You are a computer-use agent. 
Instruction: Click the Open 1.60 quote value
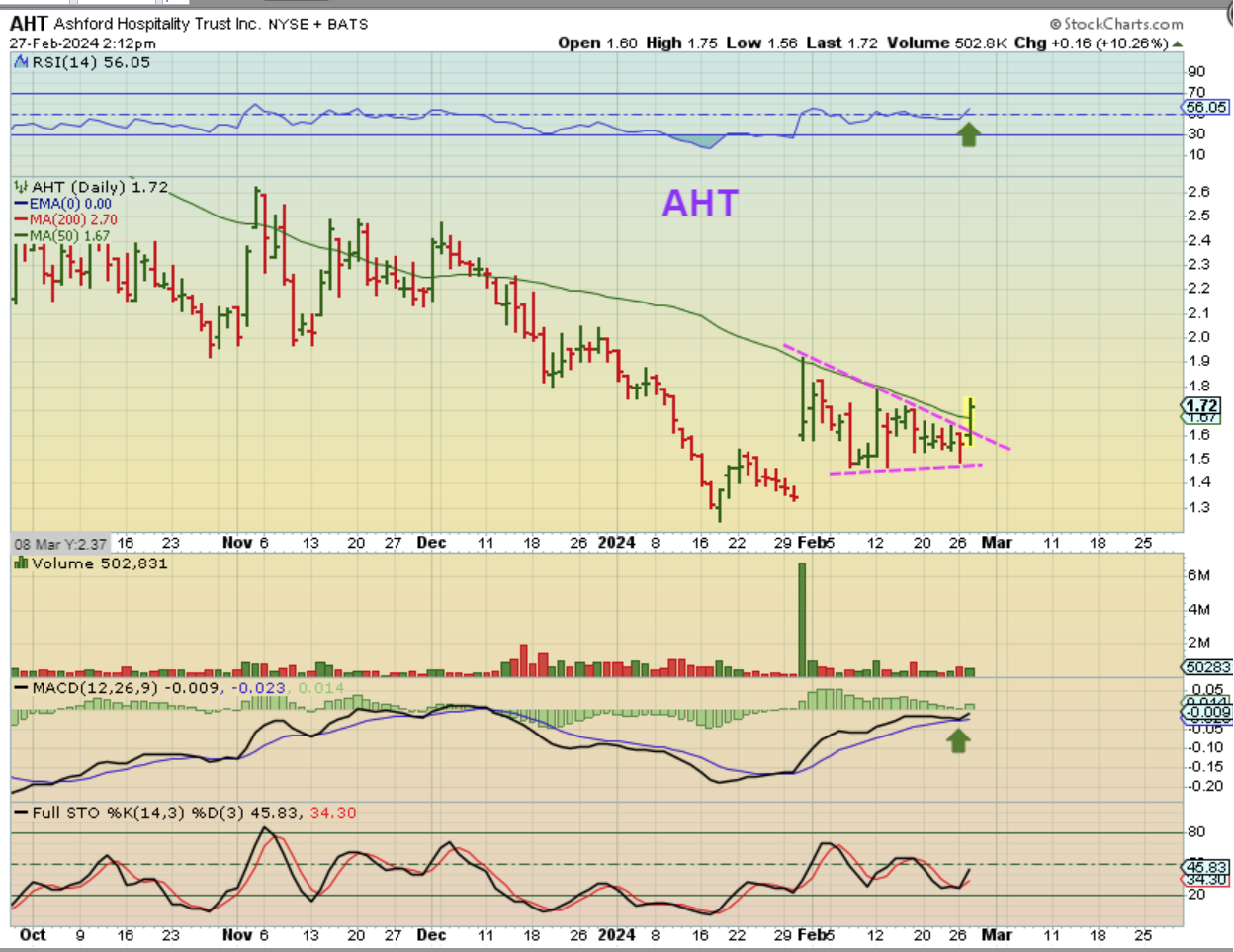click(x=597, y=43)
